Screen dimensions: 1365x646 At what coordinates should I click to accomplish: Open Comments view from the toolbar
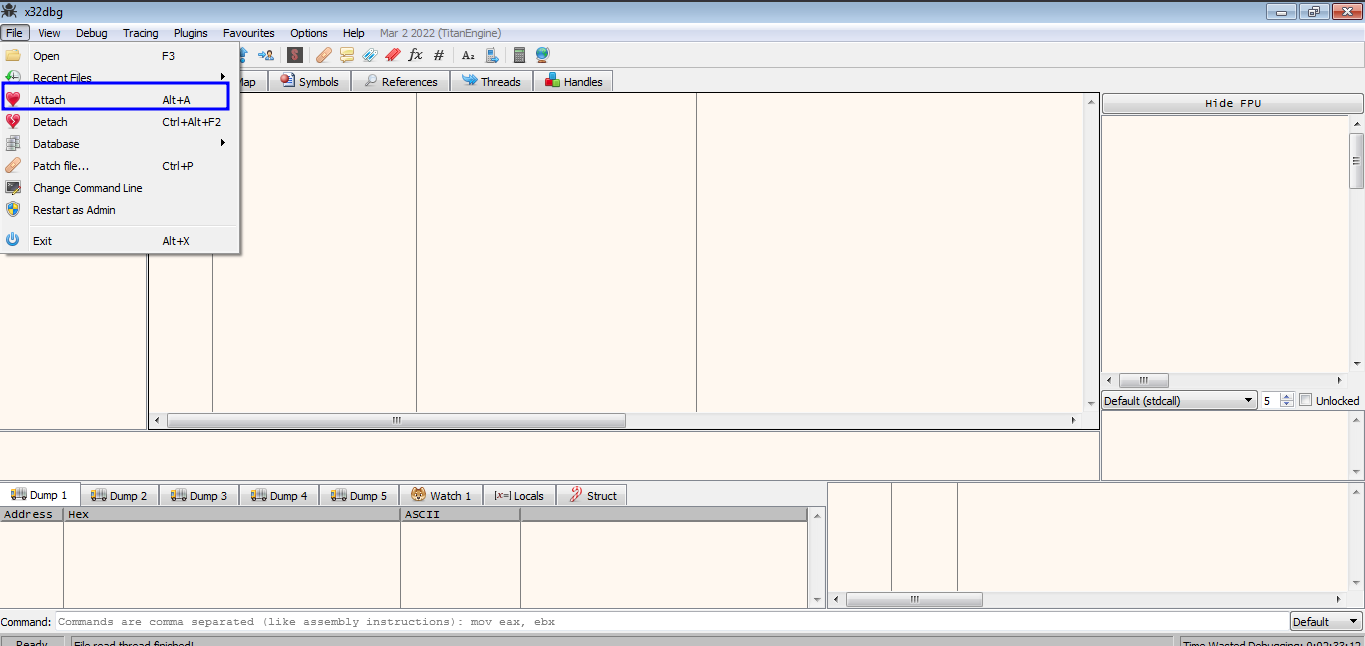pyautogui.click(x=347, y=55)
